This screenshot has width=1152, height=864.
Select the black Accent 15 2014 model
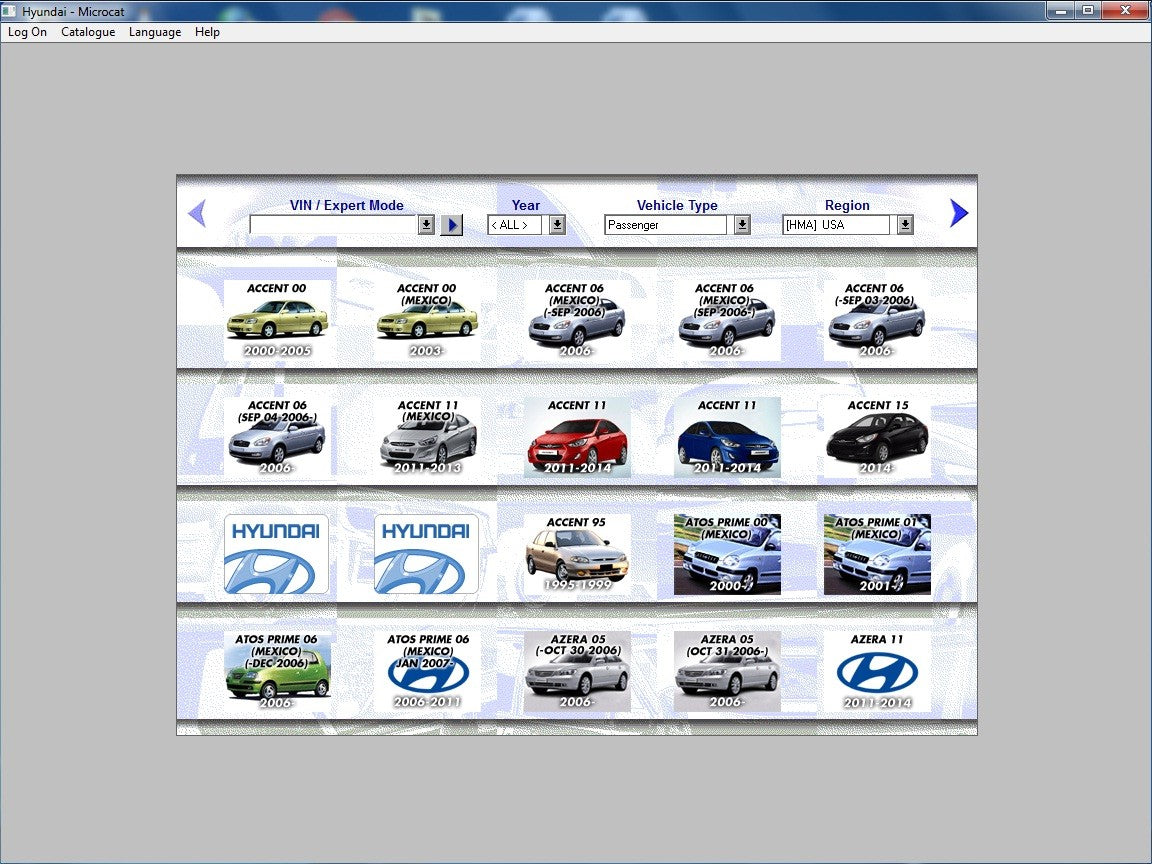877,437
